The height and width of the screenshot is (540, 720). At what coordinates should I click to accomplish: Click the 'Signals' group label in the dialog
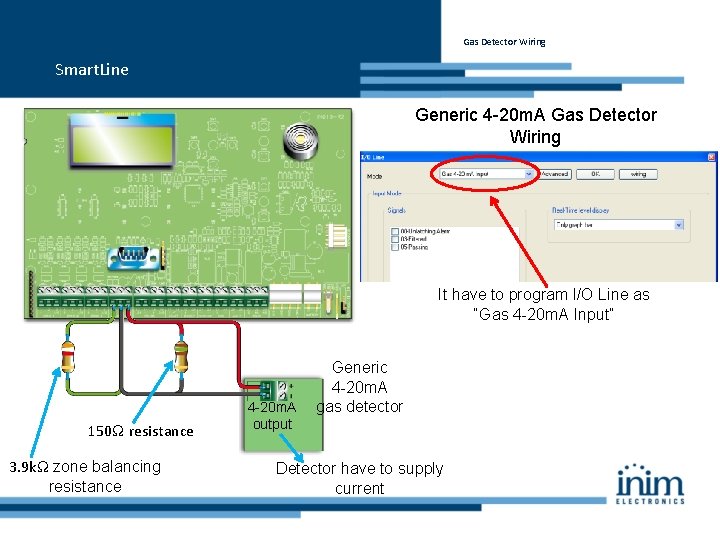coord(396,210)
